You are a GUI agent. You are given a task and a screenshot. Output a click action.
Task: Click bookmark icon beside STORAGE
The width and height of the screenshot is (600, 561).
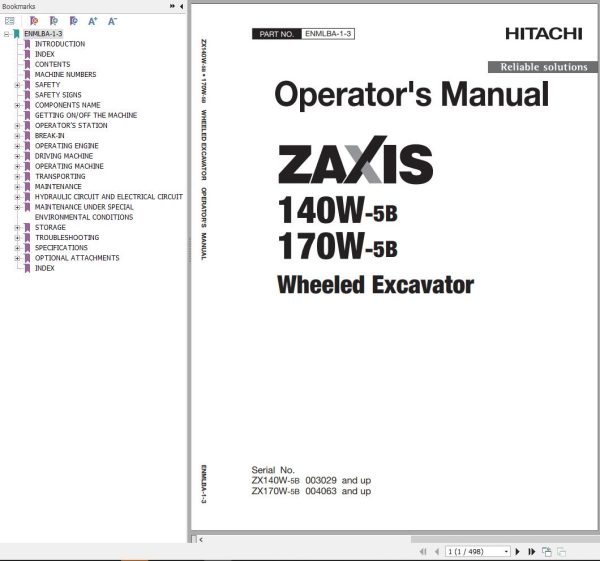point(27,227)
